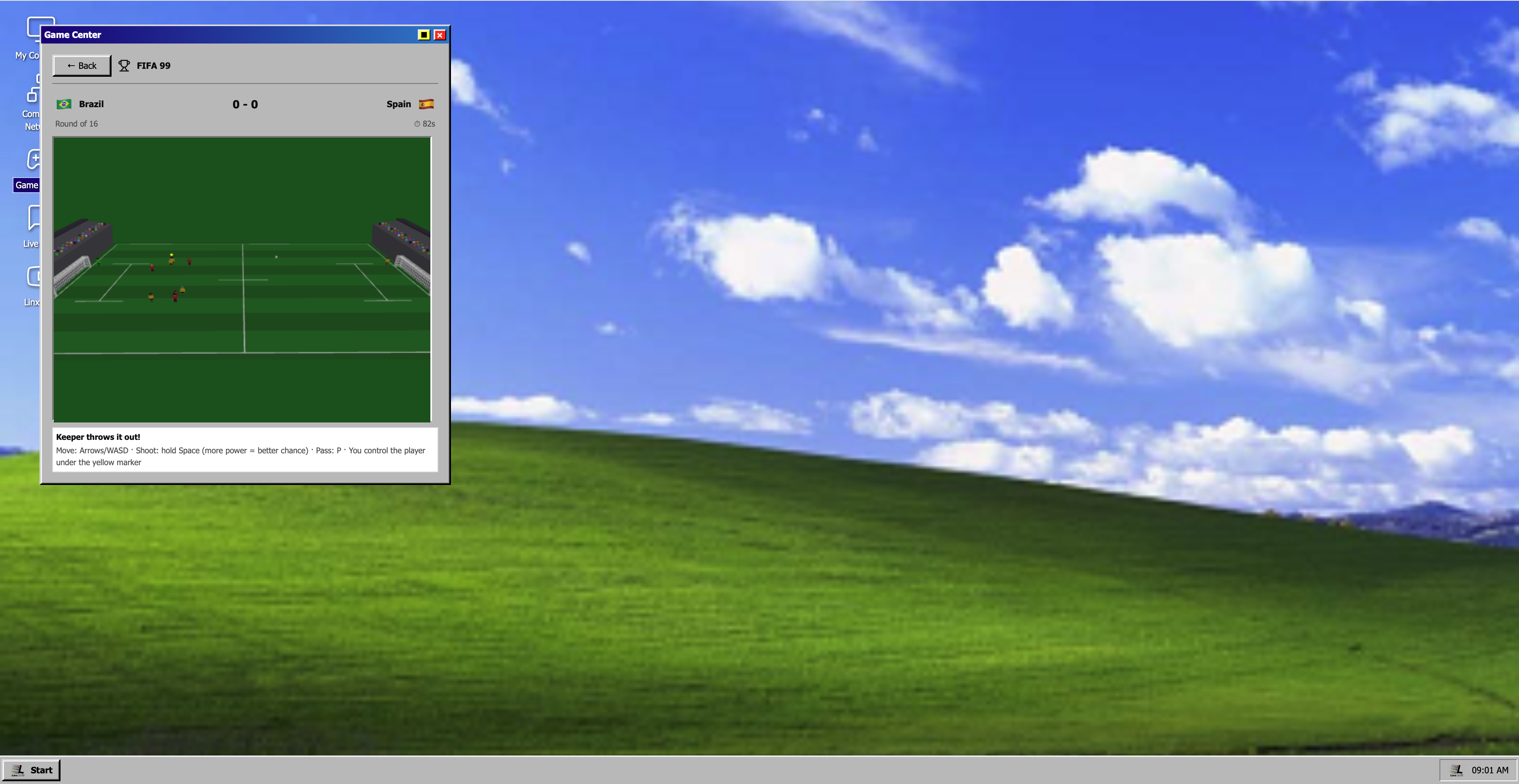
Task: Click the Start button logo icon
Action: click(x=18, y=770)
